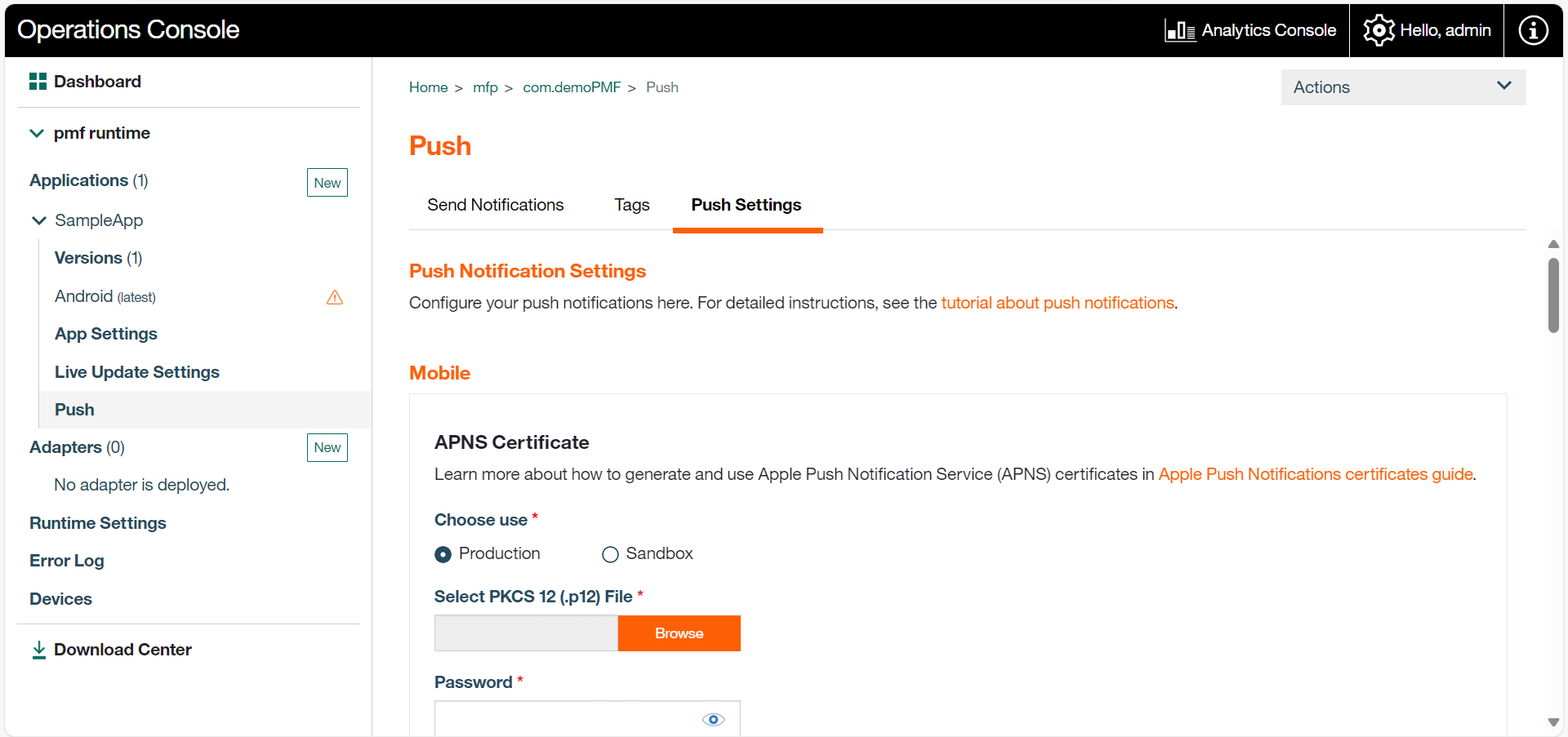This screenshot has height=737, width=1568.
Task: Open Applications (1) in sidebar
Action: click(89, 180)
